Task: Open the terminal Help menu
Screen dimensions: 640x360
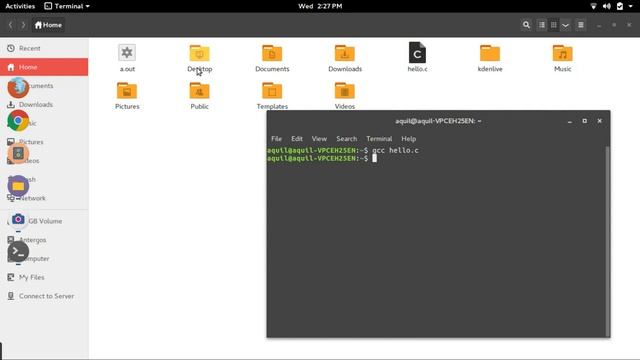Action: click(x=409, y=139)
